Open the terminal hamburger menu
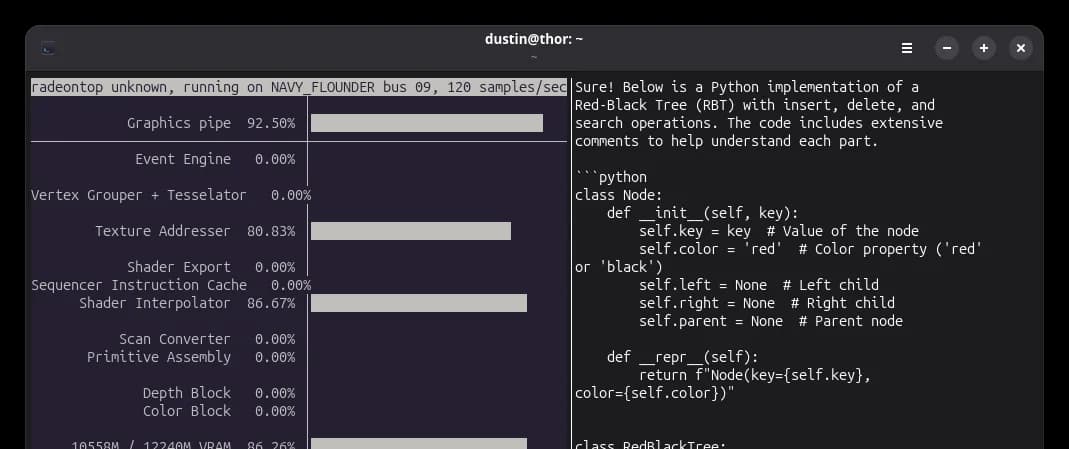 tap(907, 48)
